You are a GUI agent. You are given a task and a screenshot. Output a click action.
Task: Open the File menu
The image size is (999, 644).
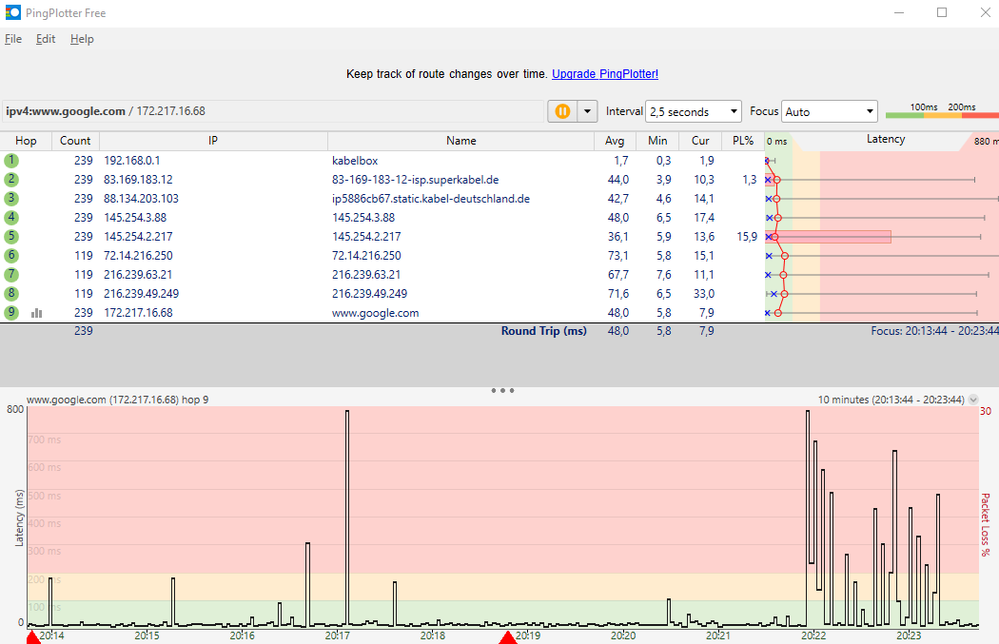[x=13, y=38]
